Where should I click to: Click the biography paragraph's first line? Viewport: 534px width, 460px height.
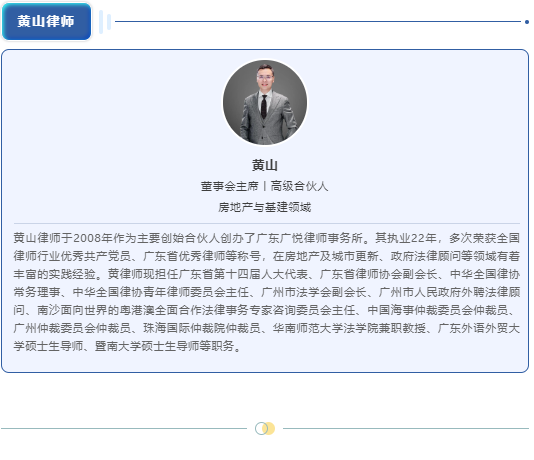pyautogui.click(x=267, y=238)
